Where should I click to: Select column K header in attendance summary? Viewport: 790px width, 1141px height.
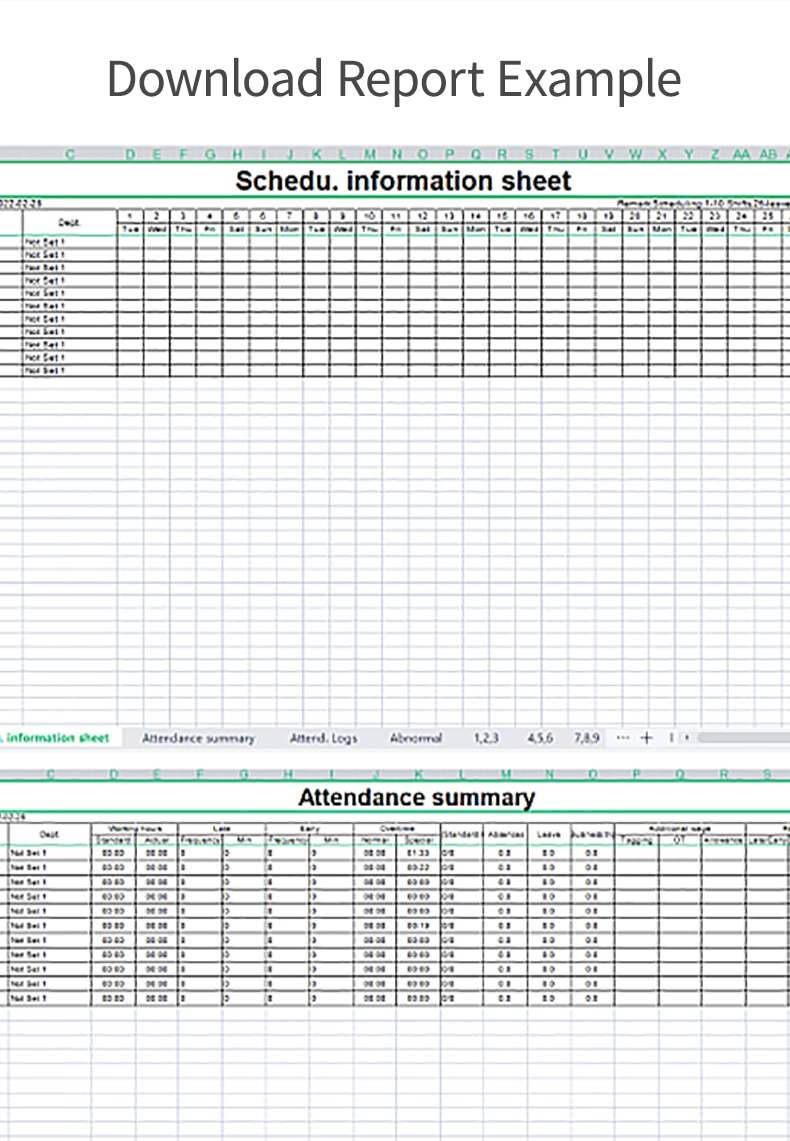tap(418, 774)
